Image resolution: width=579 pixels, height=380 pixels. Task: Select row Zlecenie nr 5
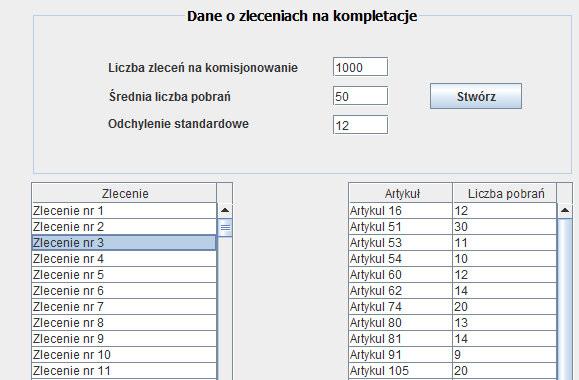click(x=124, y=274)
